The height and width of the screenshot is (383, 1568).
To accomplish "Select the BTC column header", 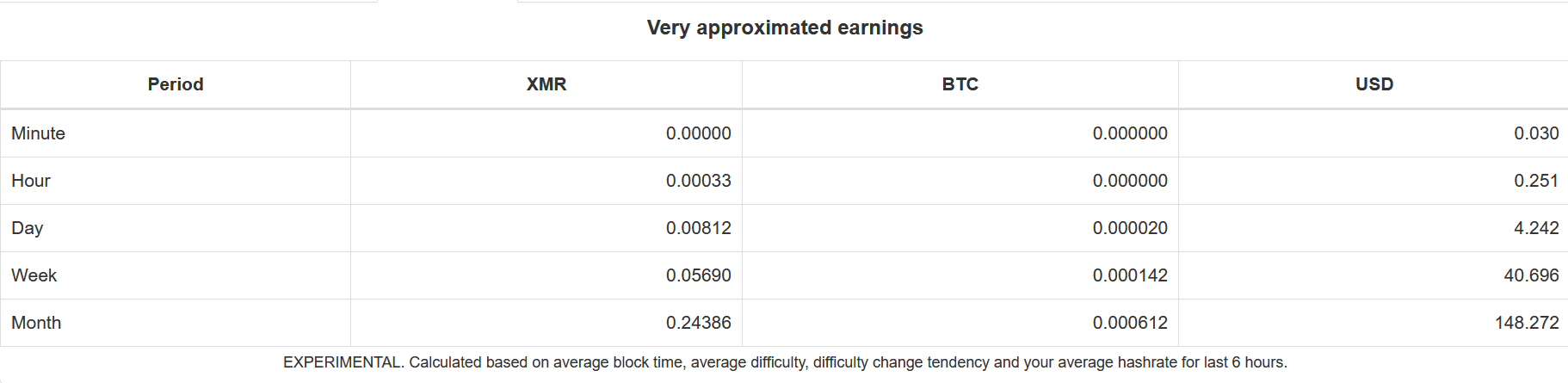I will click(960, 84).
